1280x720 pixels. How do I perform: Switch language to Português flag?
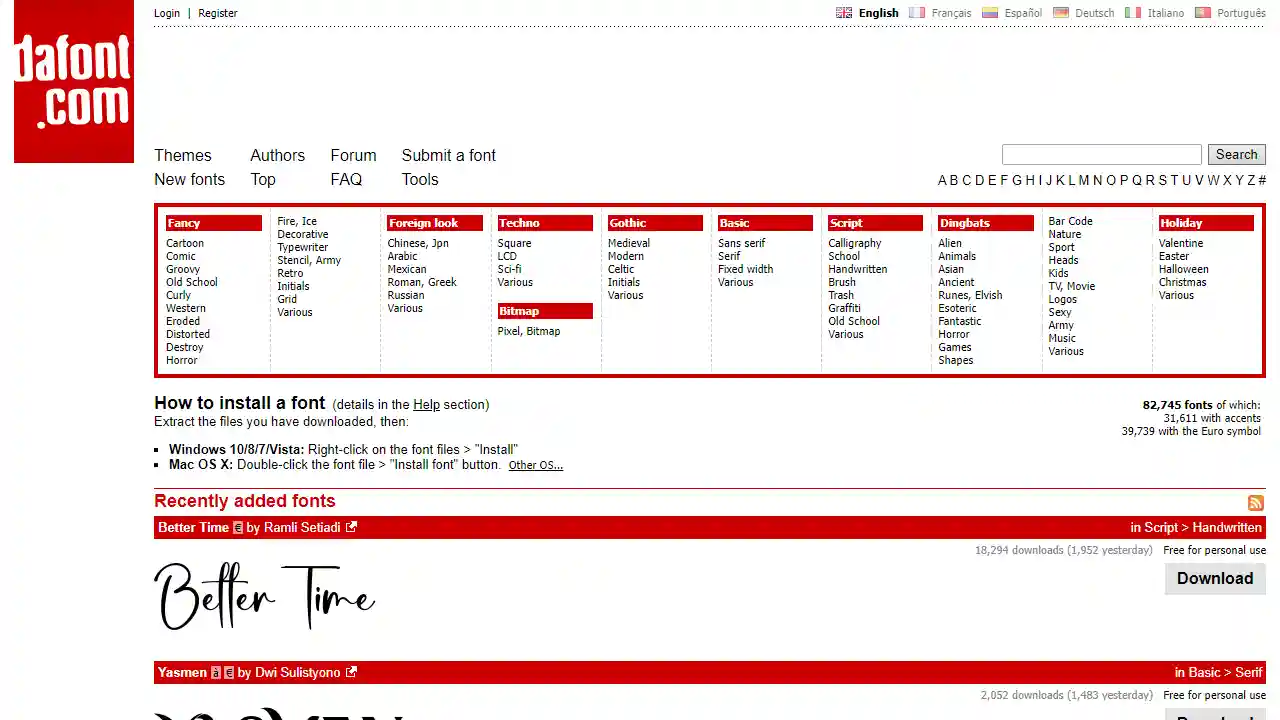(x=1203, y=13)
